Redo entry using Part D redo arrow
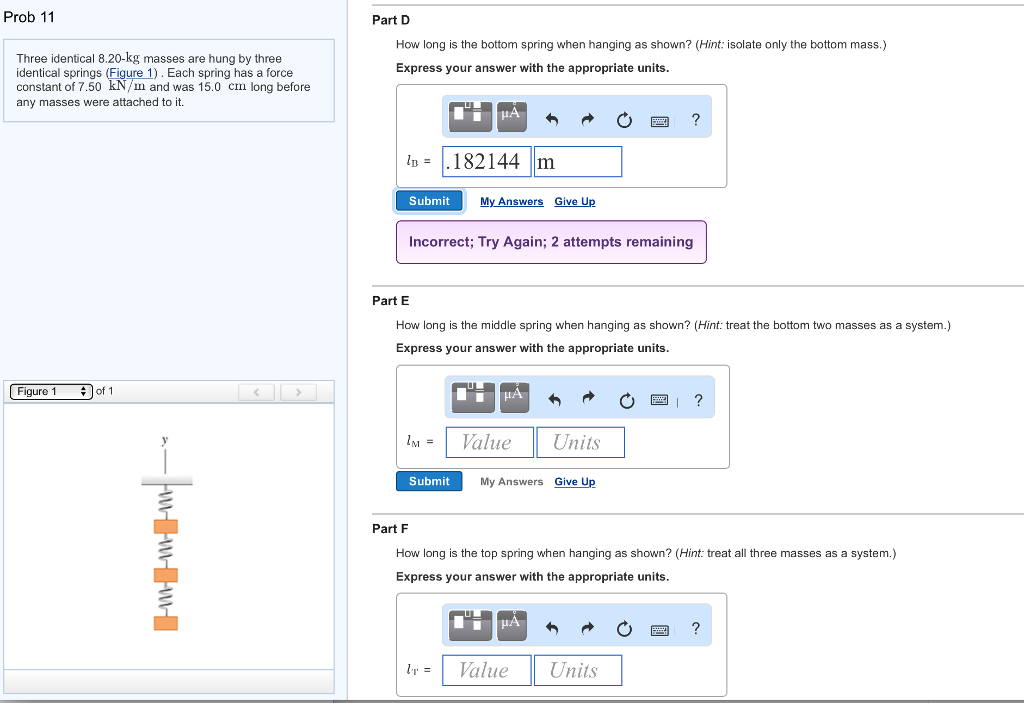The width and height of the screenshot is (1024, 703). [x=588, y=118]
